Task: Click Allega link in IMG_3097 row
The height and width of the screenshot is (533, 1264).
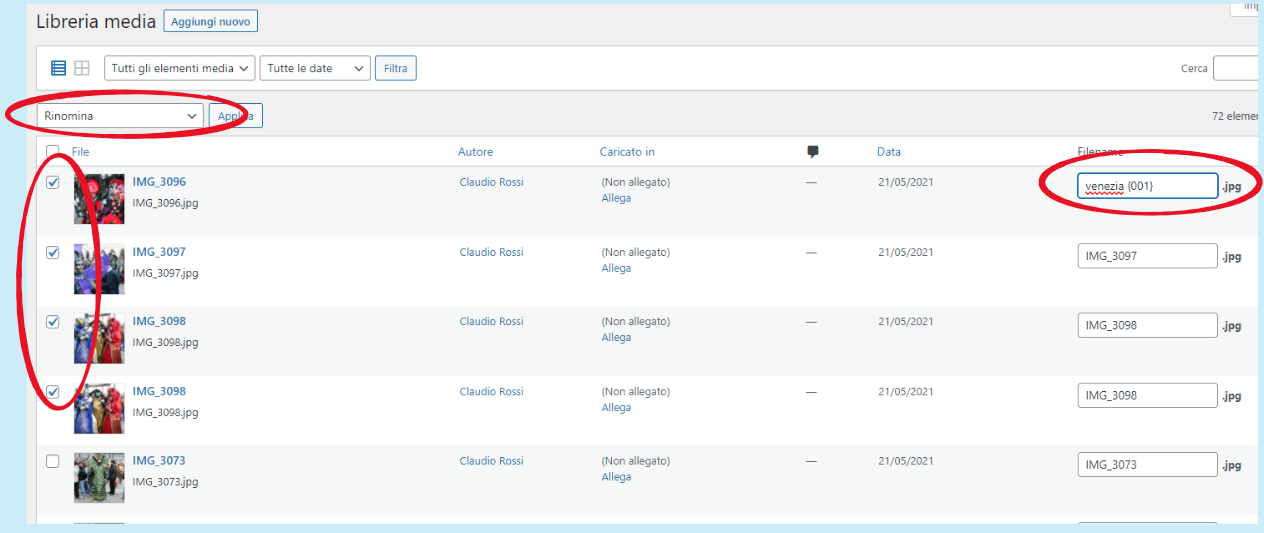Action: tap(616, 268)
